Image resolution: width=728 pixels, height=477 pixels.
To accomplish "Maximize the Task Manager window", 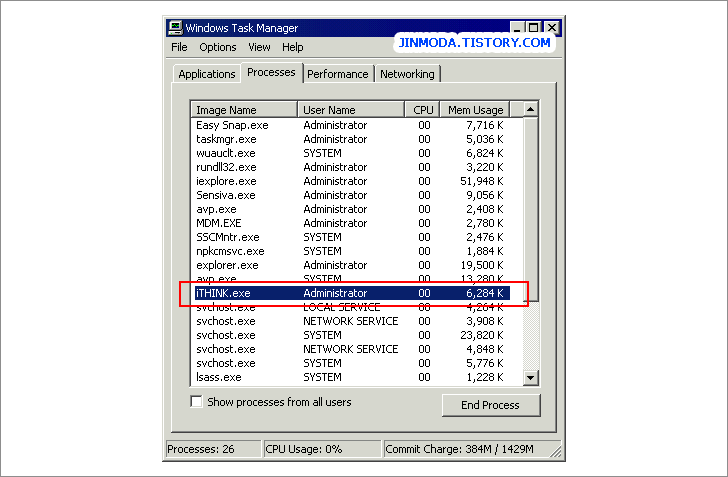I will click(x=533, y=28).
